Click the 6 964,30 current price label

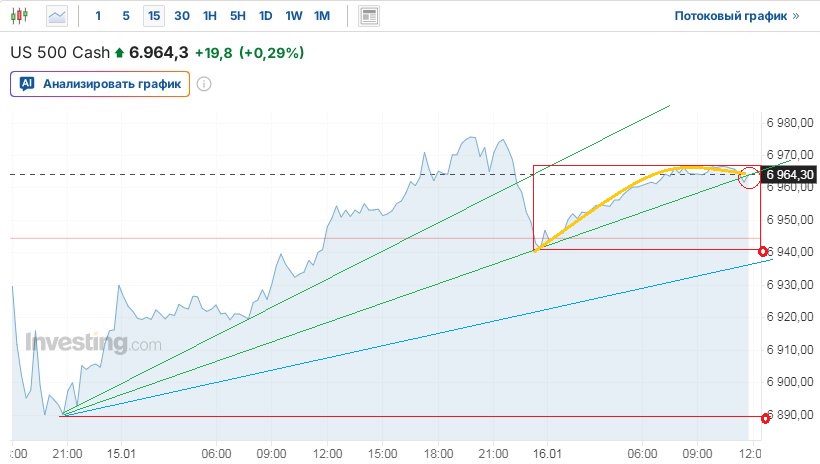[x=790, y=175]
